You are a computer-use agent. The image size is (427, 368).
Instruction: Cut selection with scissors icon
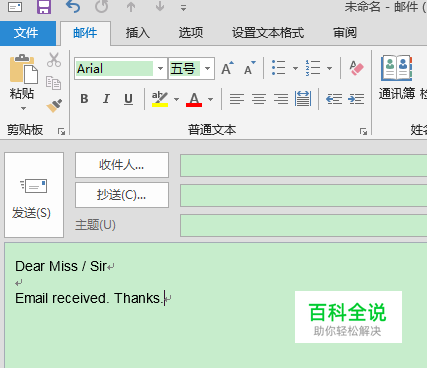point(54,60)
